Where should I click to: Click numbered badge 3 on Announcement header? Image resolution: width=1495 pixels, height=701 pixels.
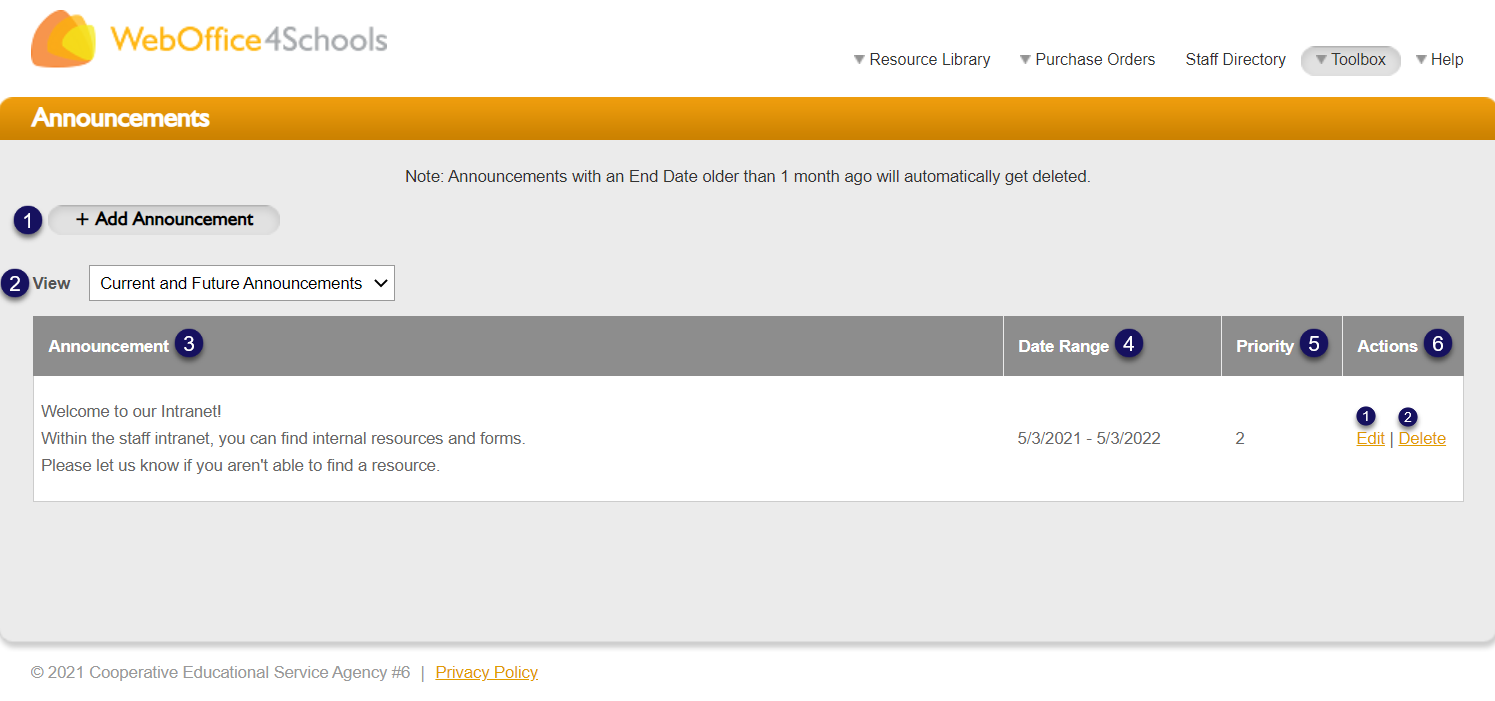189,344
